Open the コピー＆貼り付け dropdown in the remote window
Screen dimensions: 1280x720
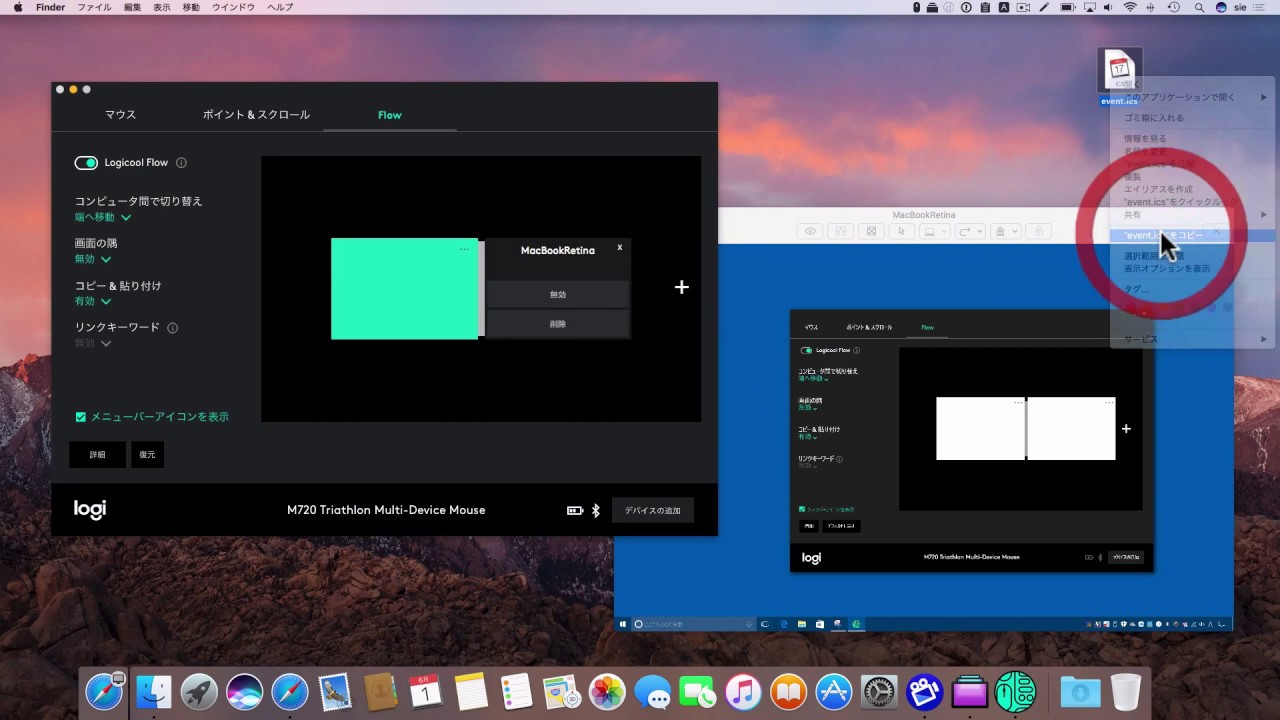coord(807,437)
